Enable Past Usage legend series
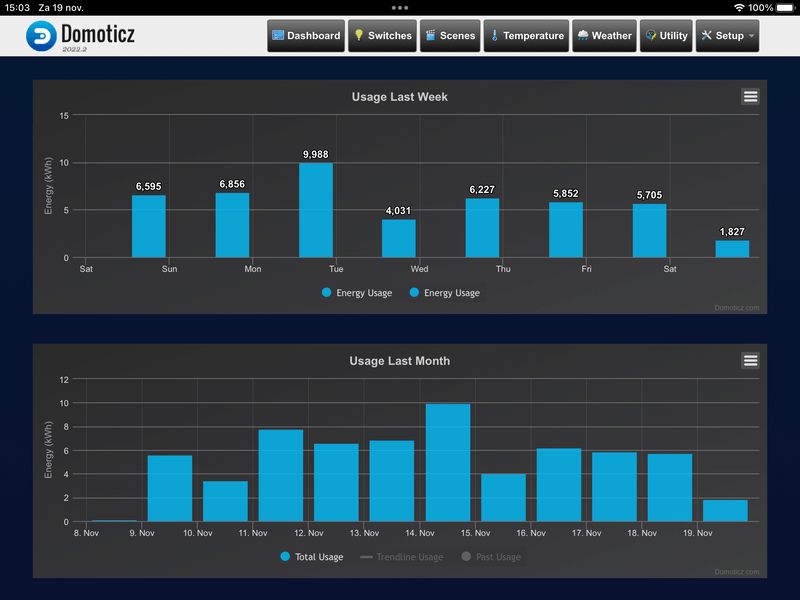This screenshot has width=800, height=600. [x=491, y=557]
